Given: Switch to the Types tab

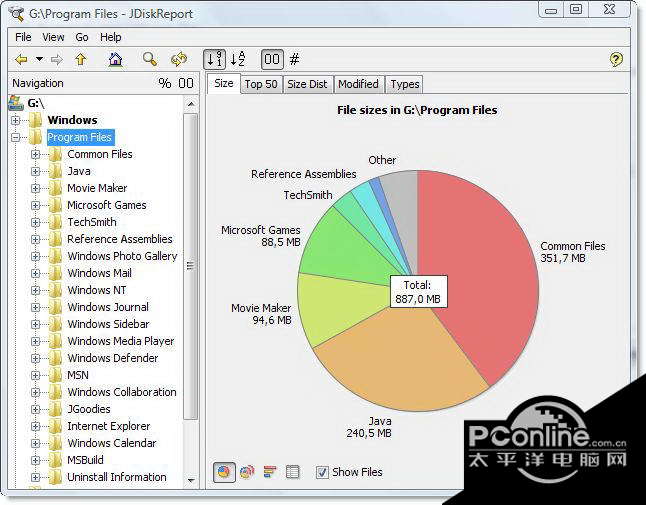Looking at the screenshot, I should 405,84.
